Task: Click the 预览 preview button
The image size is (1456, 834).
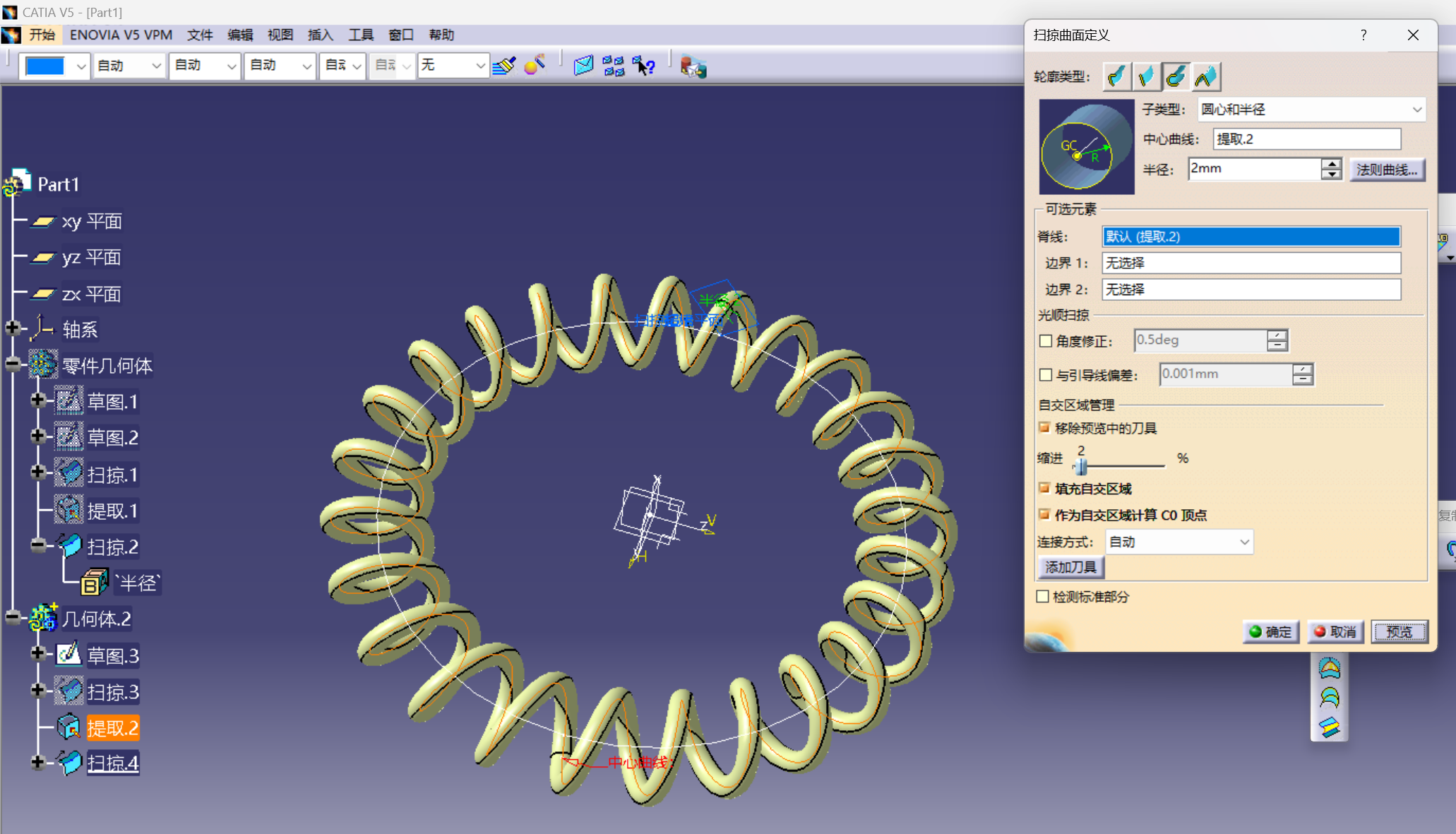Action: click(1399, 631)
